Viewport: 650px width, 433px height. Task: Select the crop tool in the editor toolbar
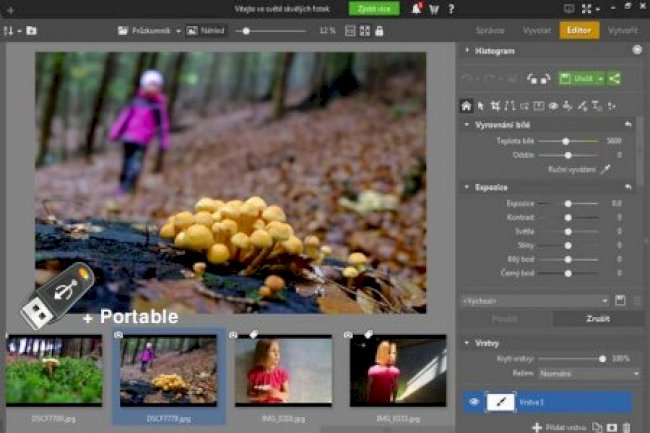pos(495,105)
